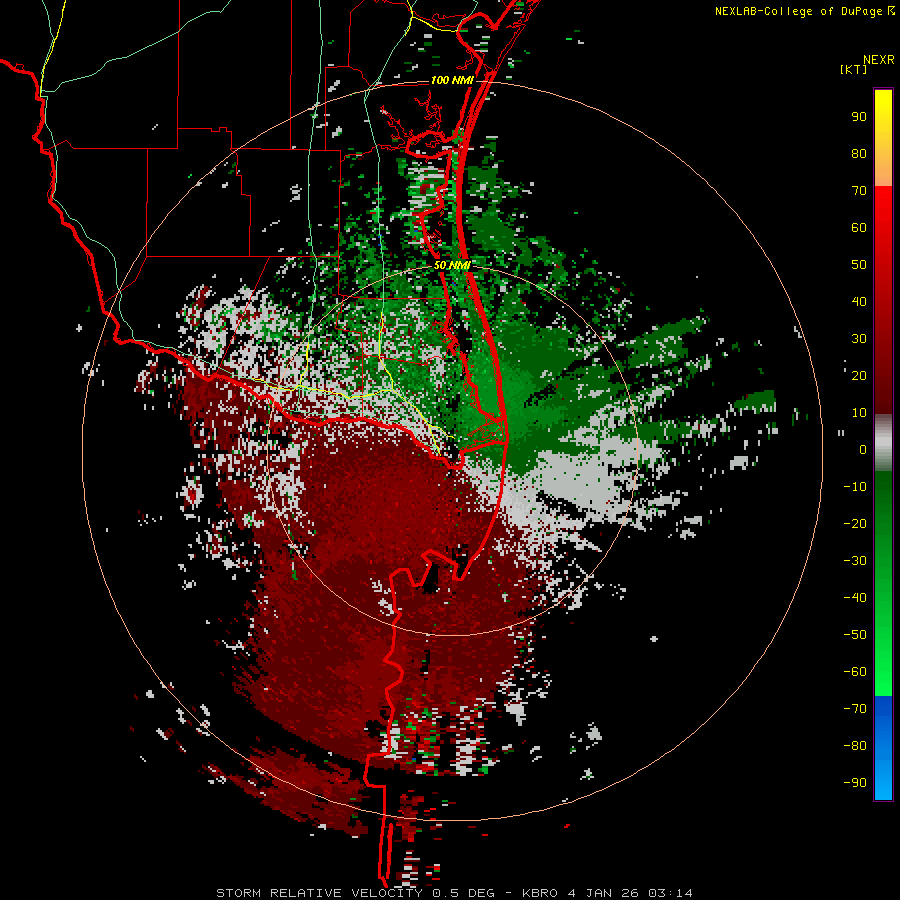Click the 100 NMI range ring label
The width and height of the screenshot is (900, 900).
(x=452, y=80)
